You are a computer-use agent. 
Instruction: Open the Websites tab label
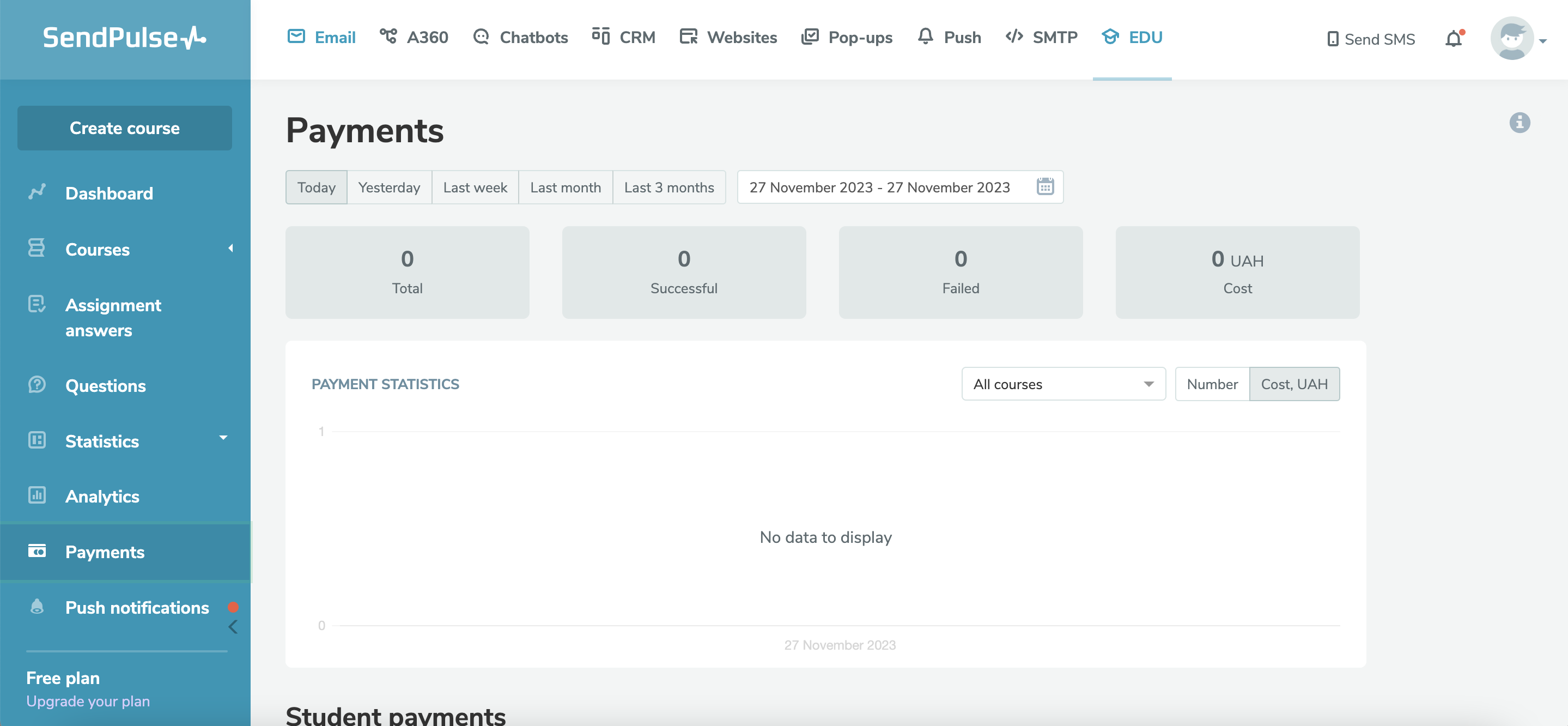(x=742, y=37)
